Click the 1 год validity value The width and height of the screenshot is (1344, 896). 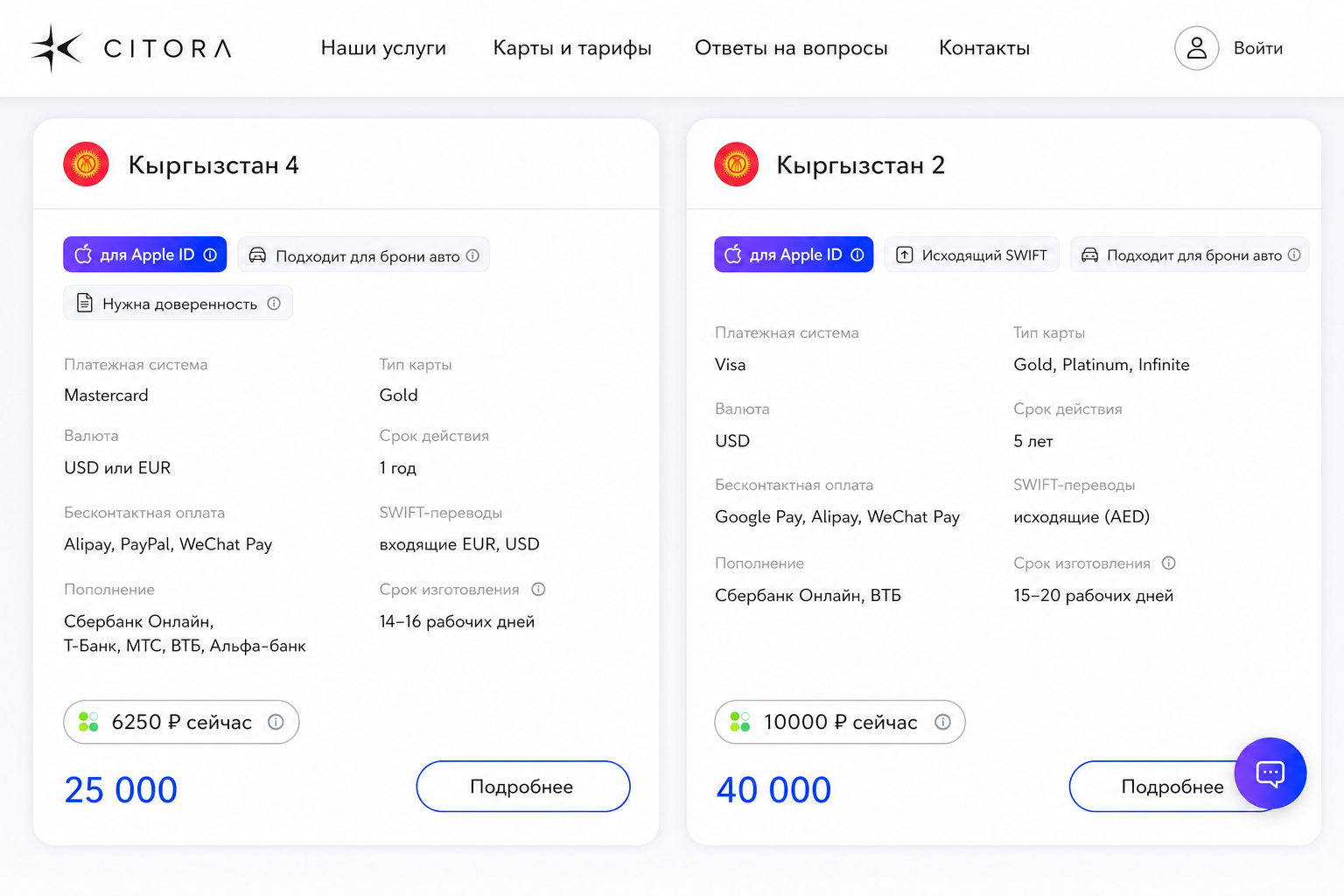click(398, 468)
